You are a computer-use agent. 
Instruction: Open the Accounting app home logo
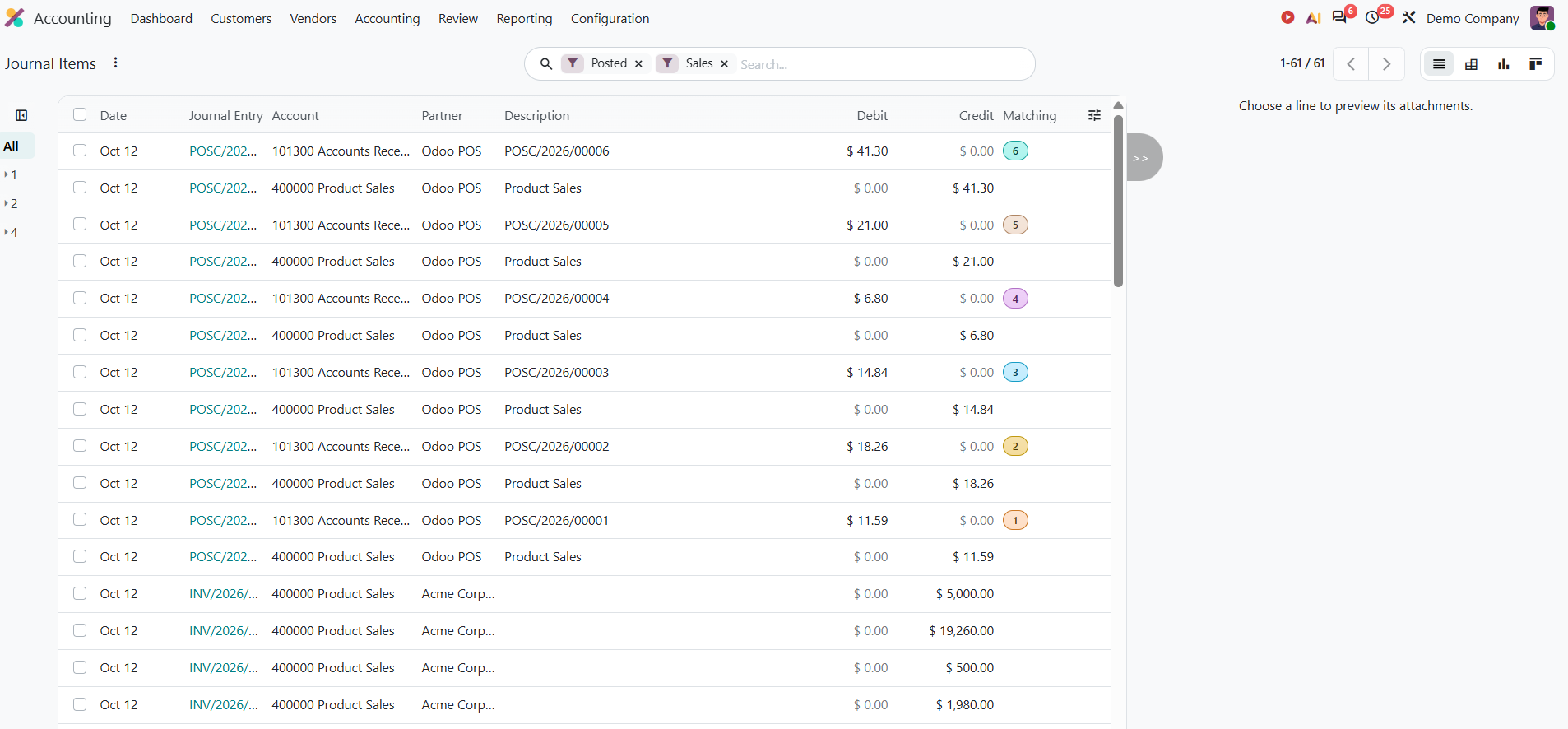15,18
